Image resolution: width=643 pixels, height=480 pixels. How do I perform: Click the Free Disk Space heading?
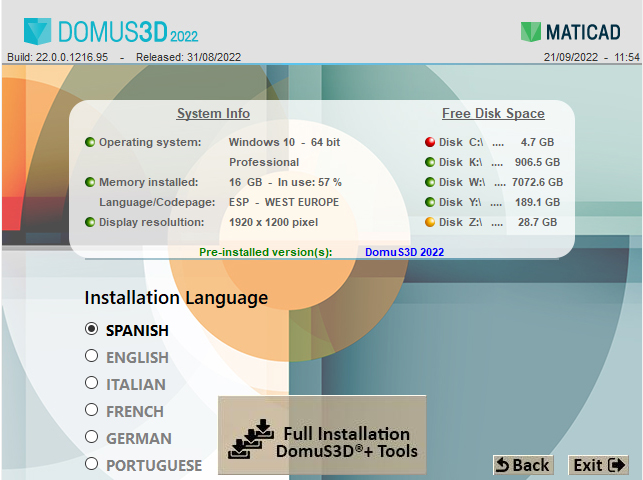coord(493,114)
